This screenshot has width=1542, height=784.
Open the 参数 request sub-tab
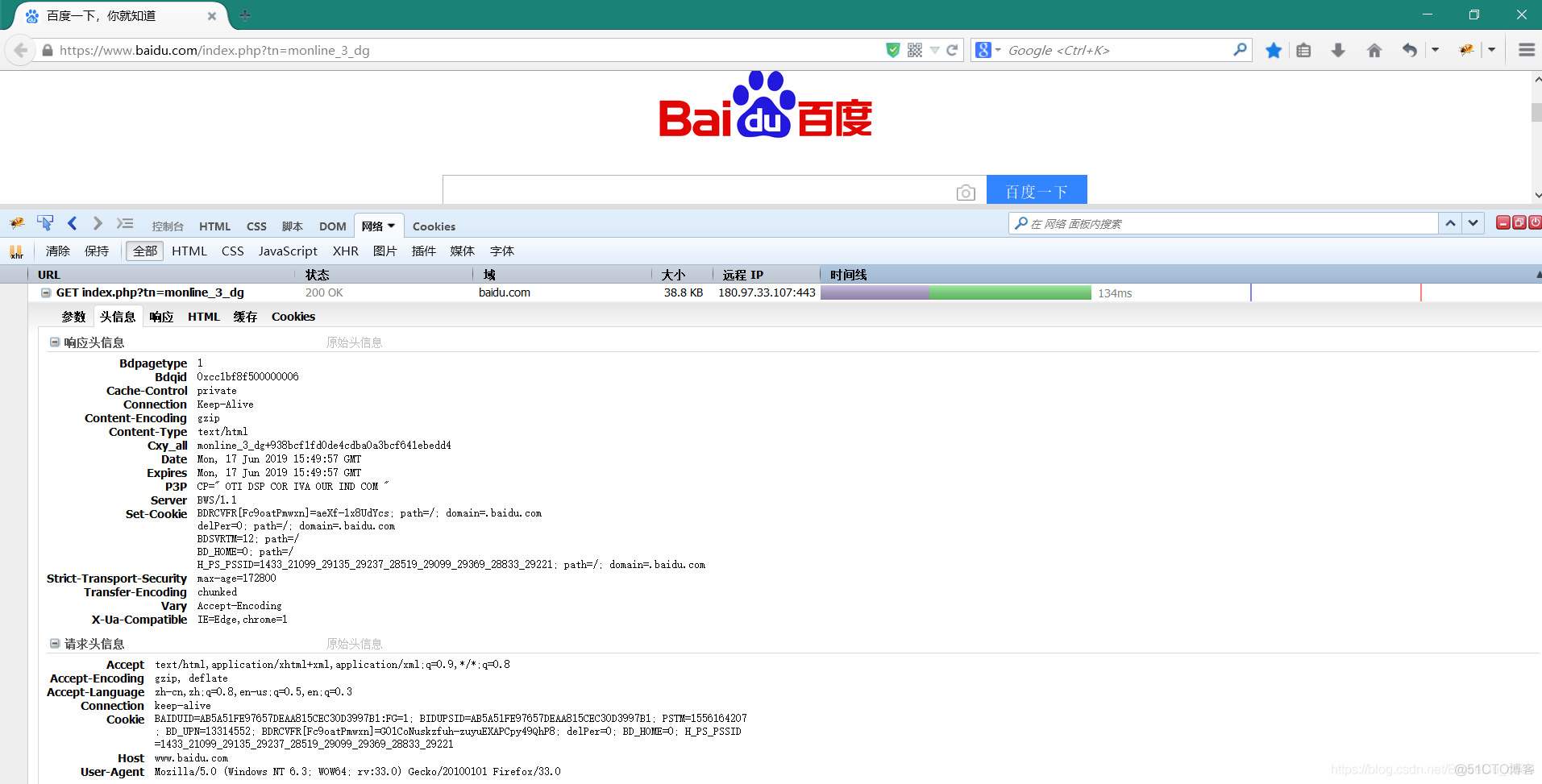(73, 317)
